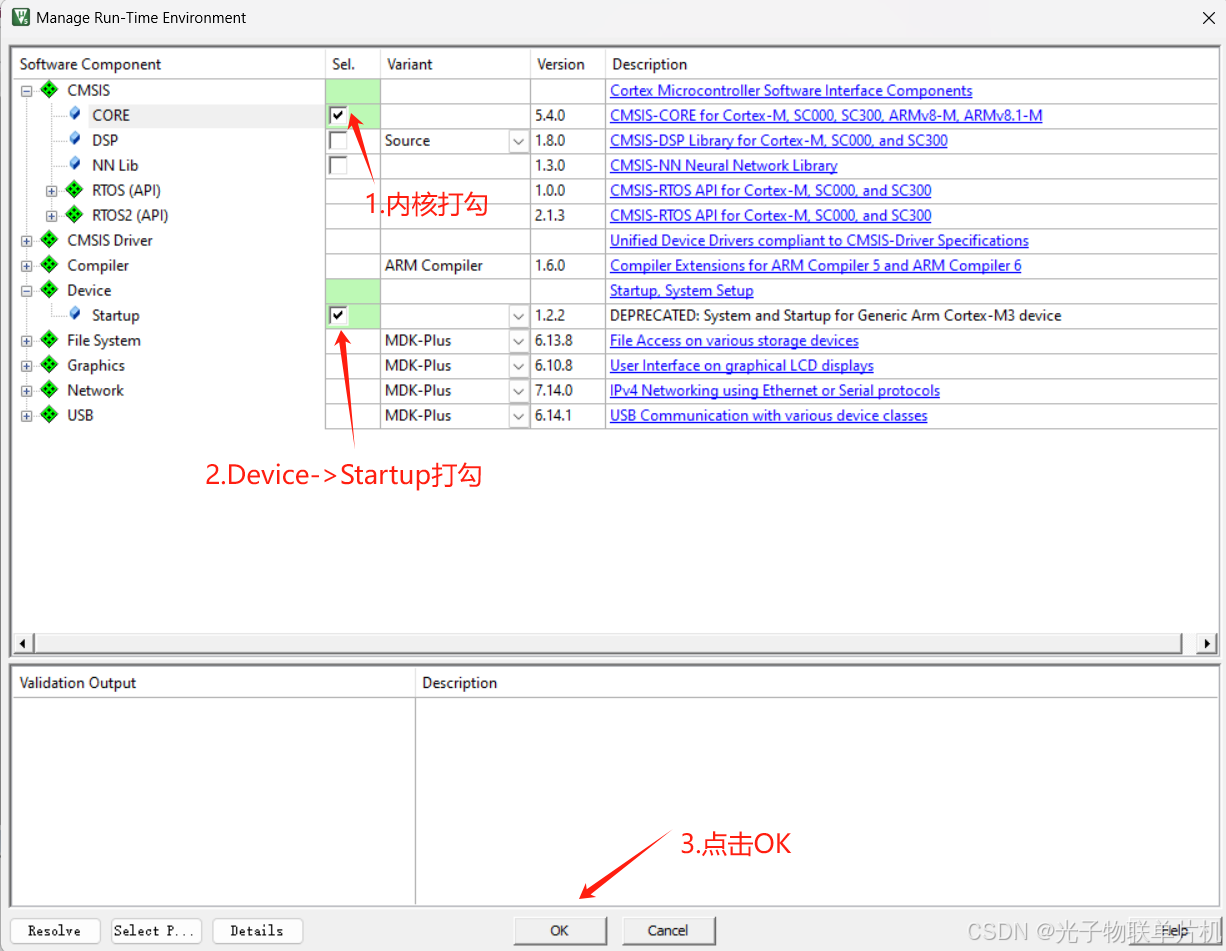Click the RTOS2 (API) green icon
Screen dimensions: 1226x951
74,215
